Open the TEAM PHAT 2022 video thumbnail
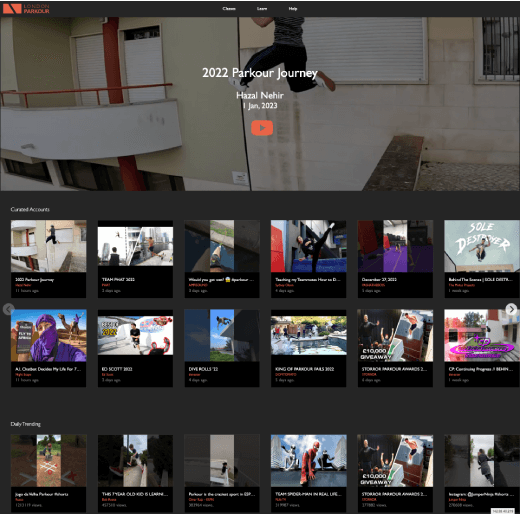This screenshot has width=520, height=514. [135, 246]
